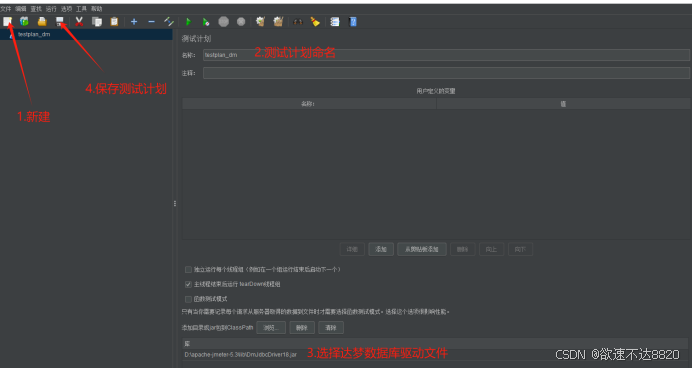The image size is (692, 369).
Task: Click the Stop test octagon icon
Action: 224,21
